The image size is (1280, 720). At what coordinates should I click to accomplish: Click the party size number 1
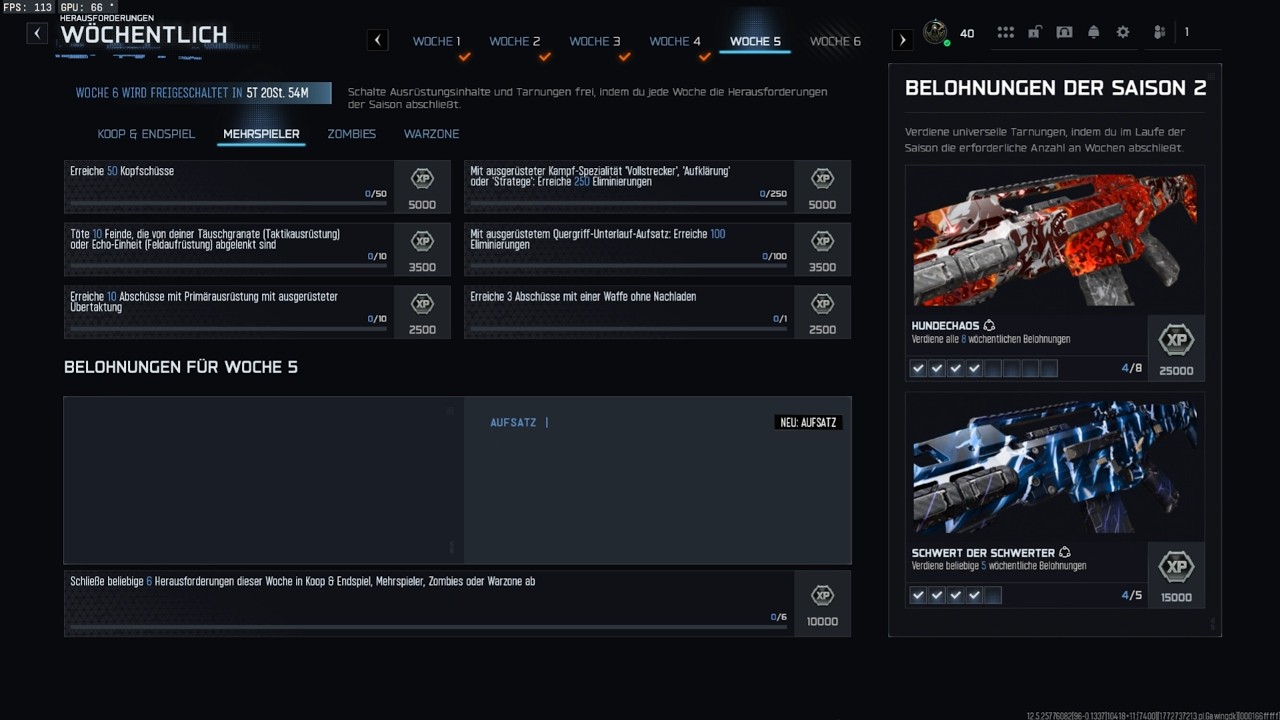coord(1187,33)
